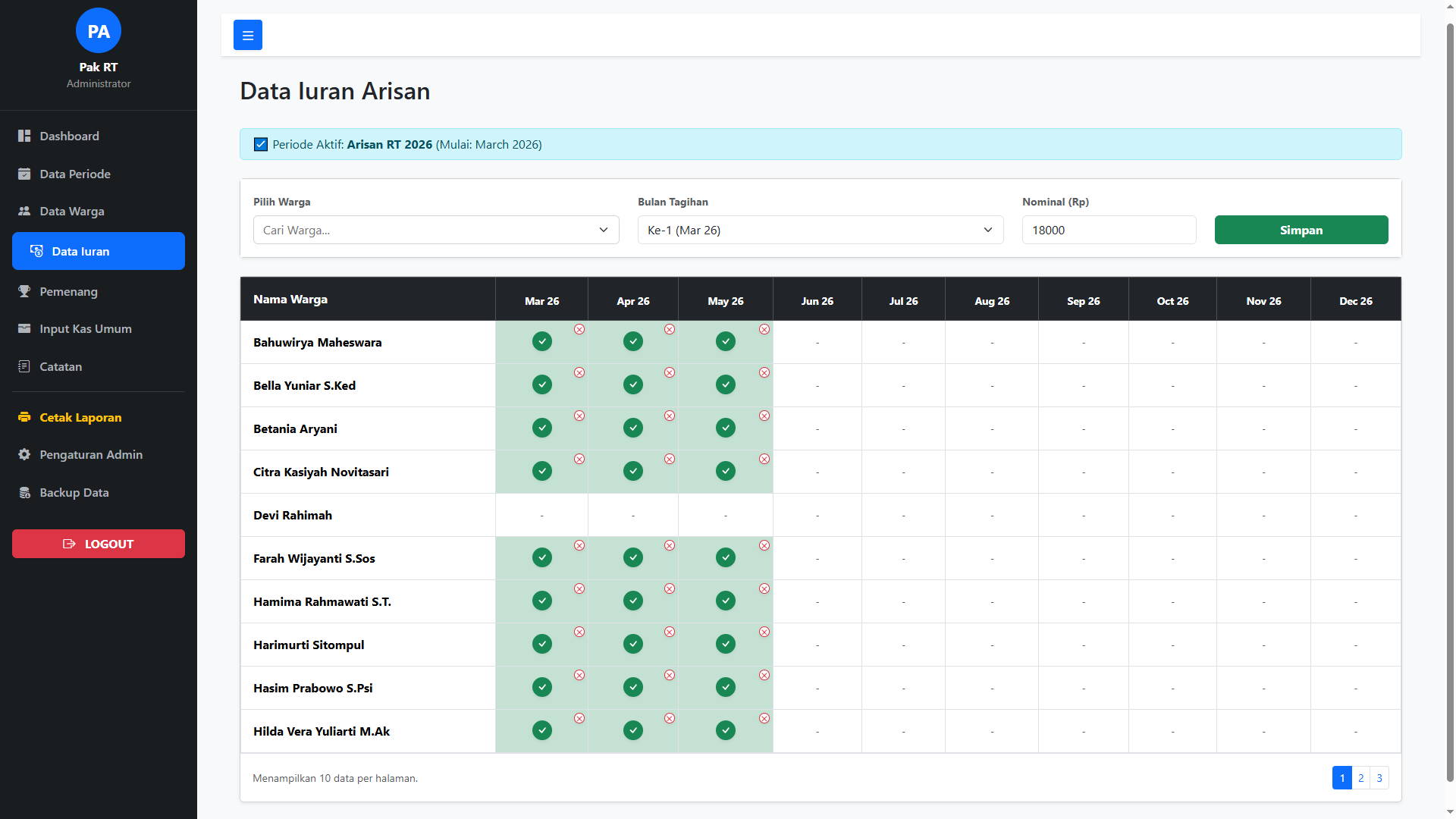Click the PA profile avatar
The width and height of the screenshot is (1456, 819).
[99, 31]
